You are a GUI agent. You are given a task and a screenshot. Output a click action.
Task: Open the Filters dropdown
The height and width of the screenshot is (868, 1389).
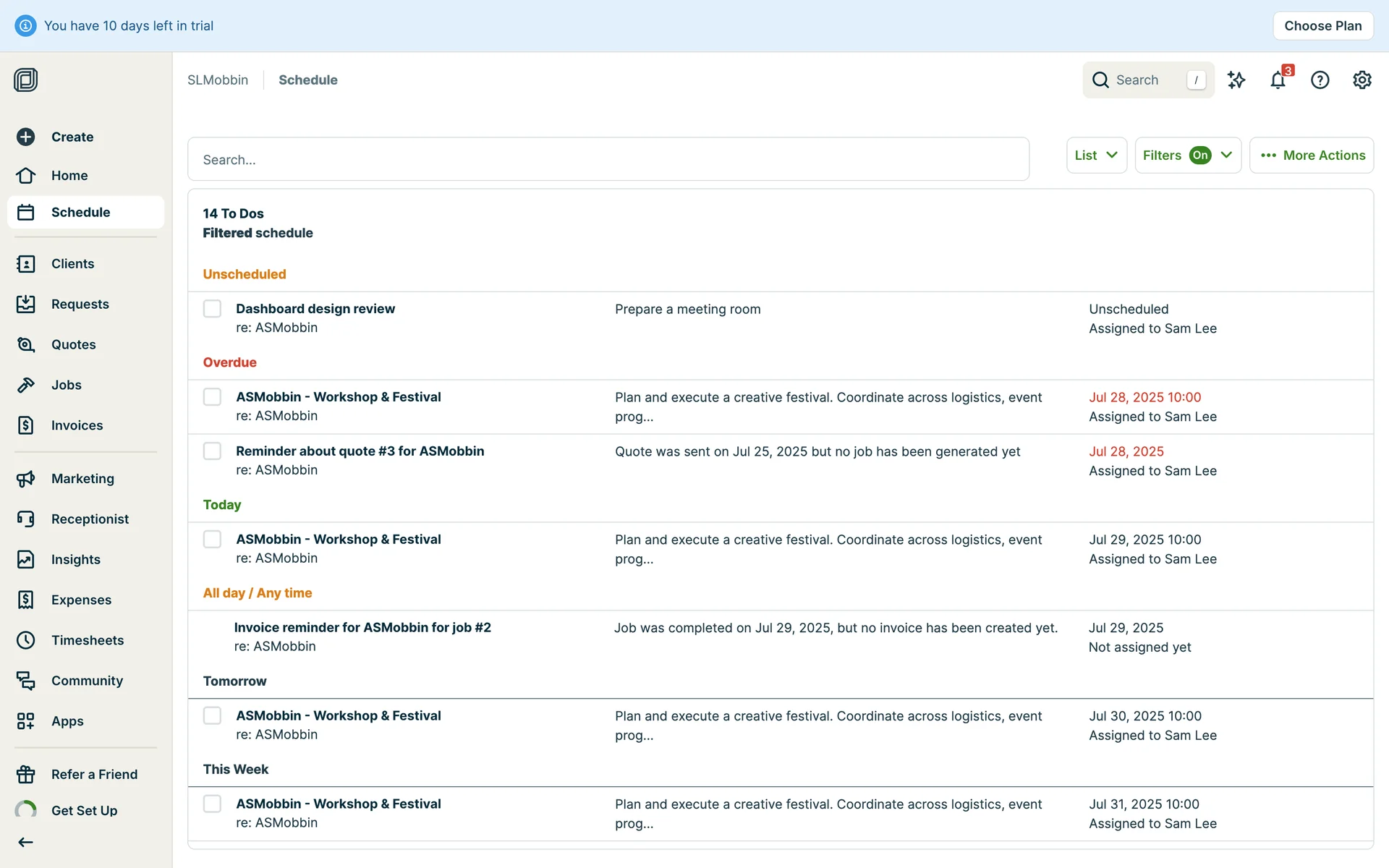[1187, 156]
